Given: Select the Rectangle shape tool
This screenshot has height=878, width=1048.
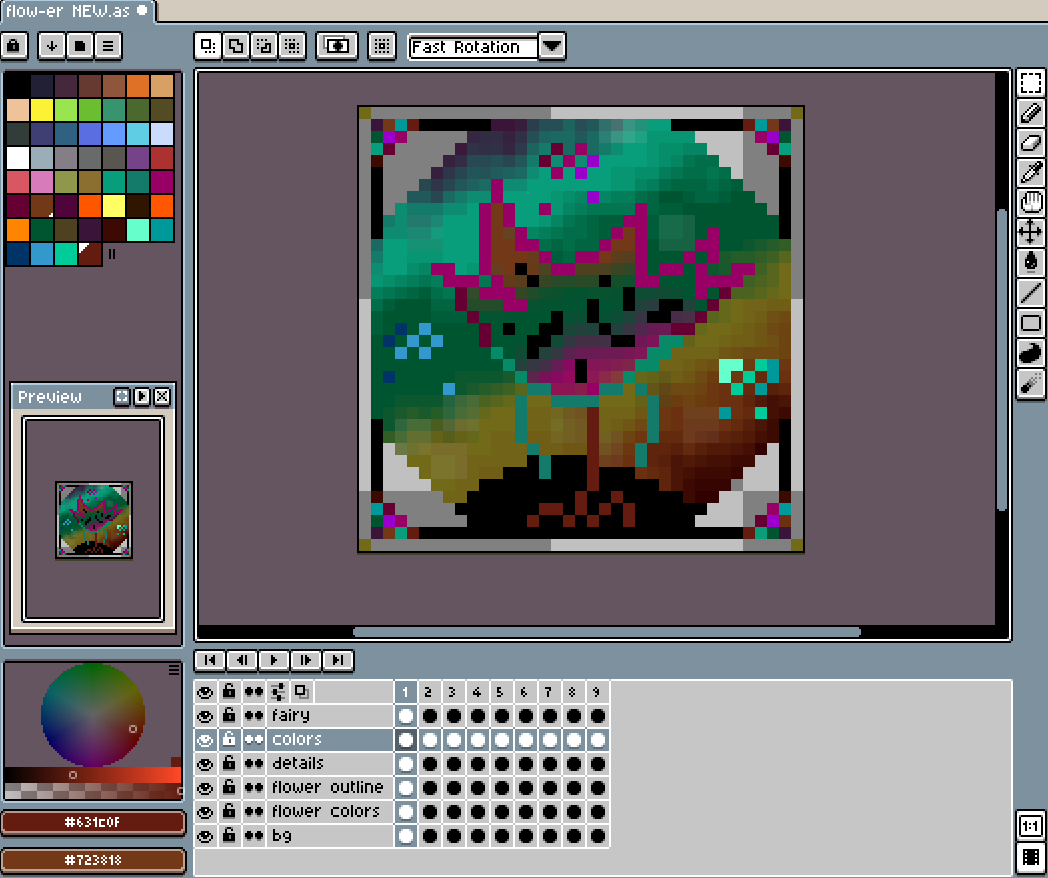Looking at the screenshot, I should click(1030, 323).
